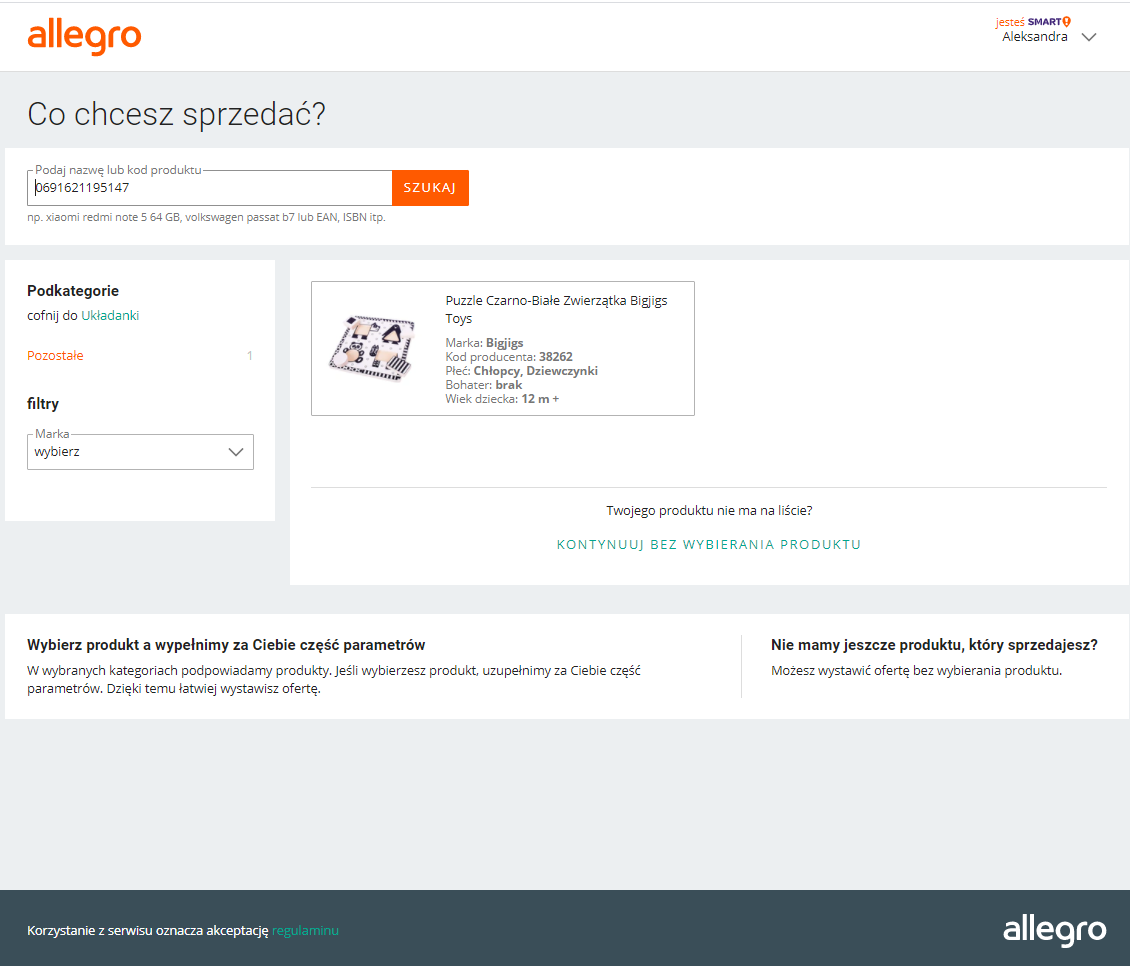Click the white Allegro logo in the footer

click(x=1054, y=930)
